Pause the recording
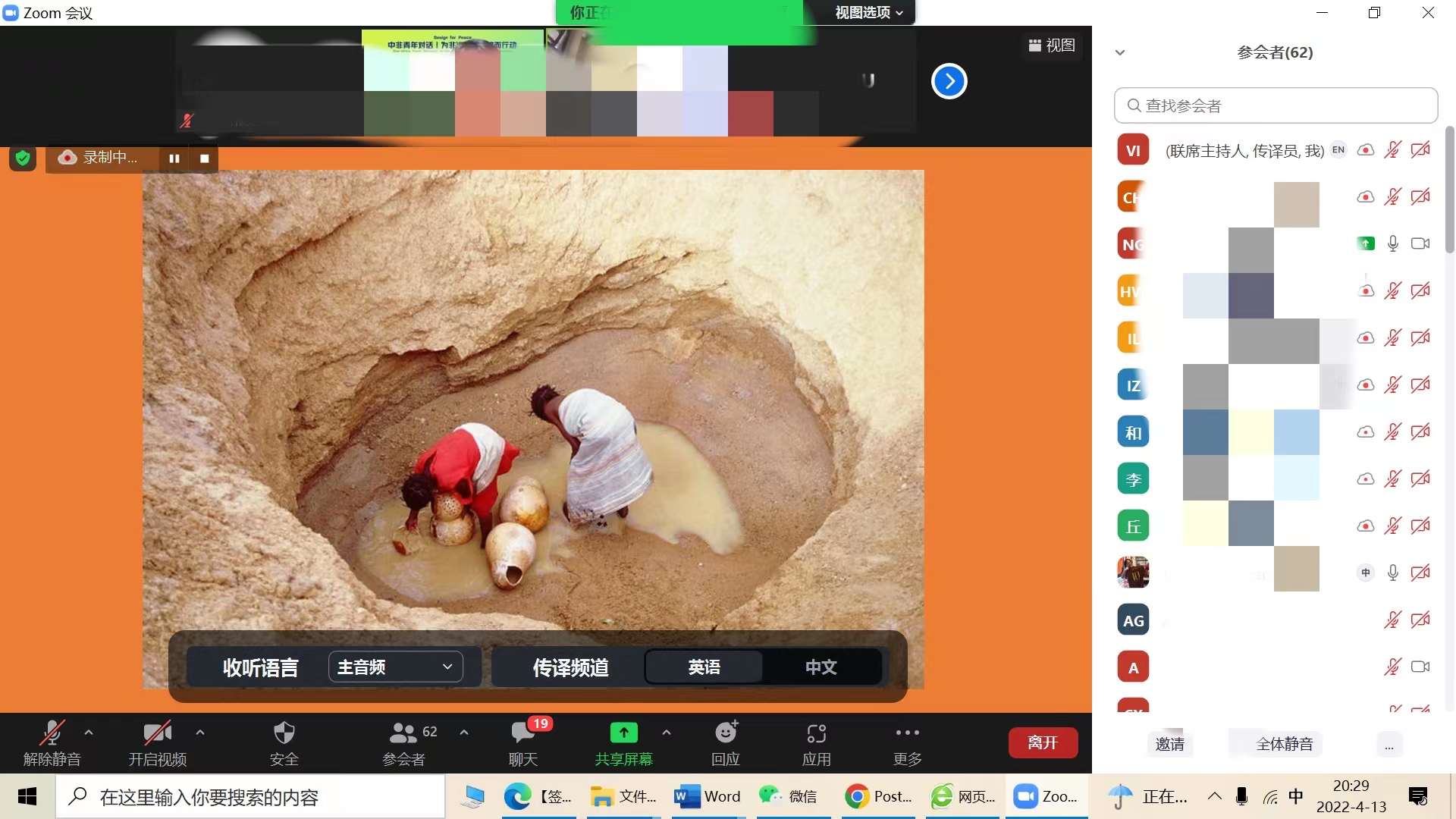This screenshot has width=1456, height=819. click(x=174, y=158)
